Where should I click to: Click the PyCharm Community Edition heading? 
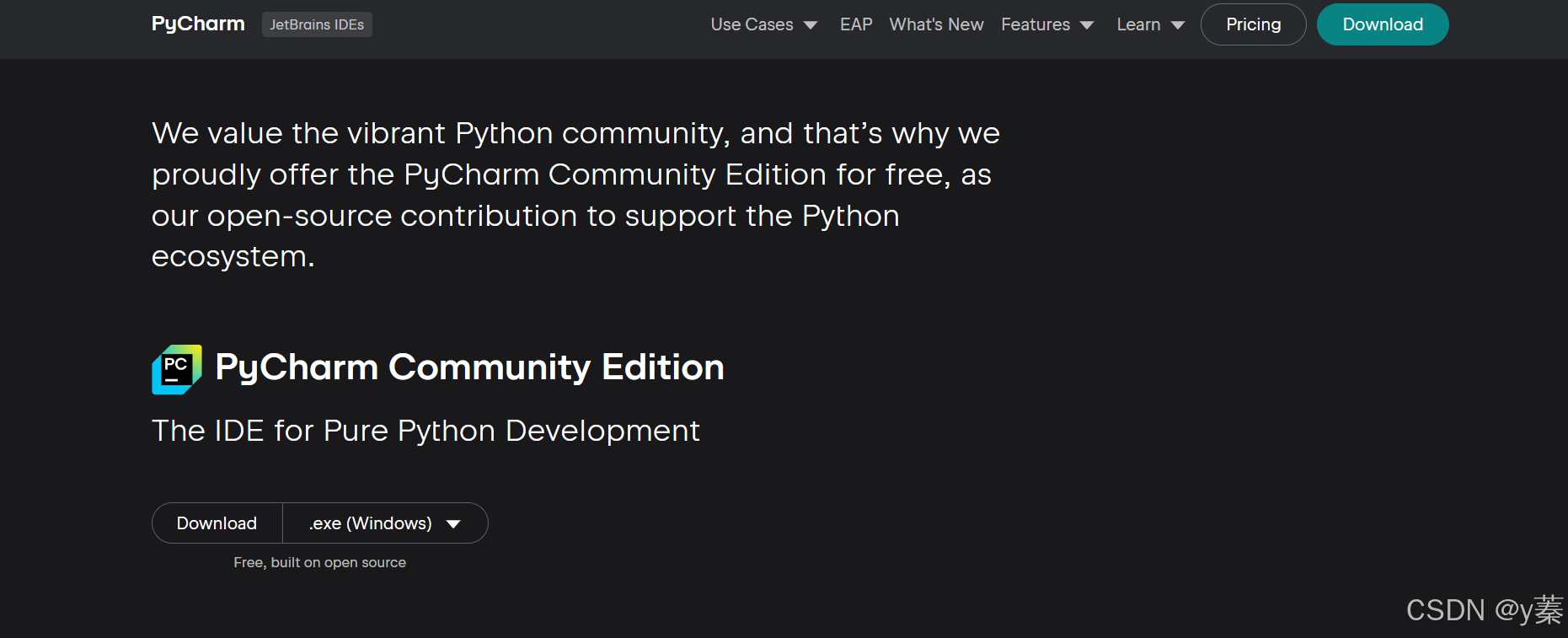(469, 367)
